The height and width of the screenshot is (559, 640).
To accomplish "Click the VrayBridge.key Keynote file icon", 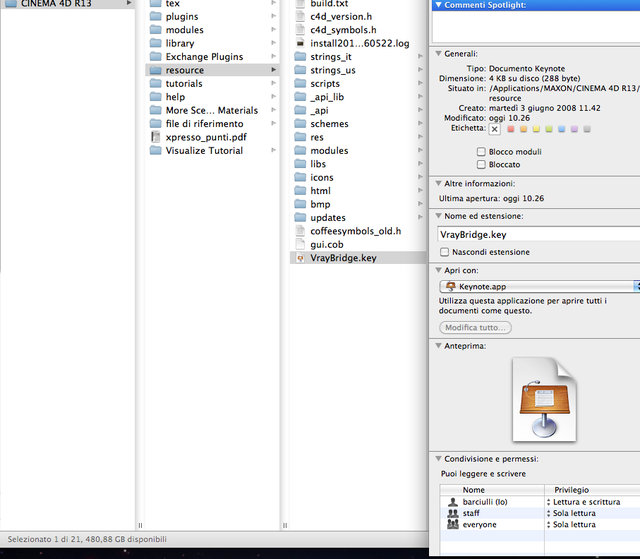I will (300, 258).
